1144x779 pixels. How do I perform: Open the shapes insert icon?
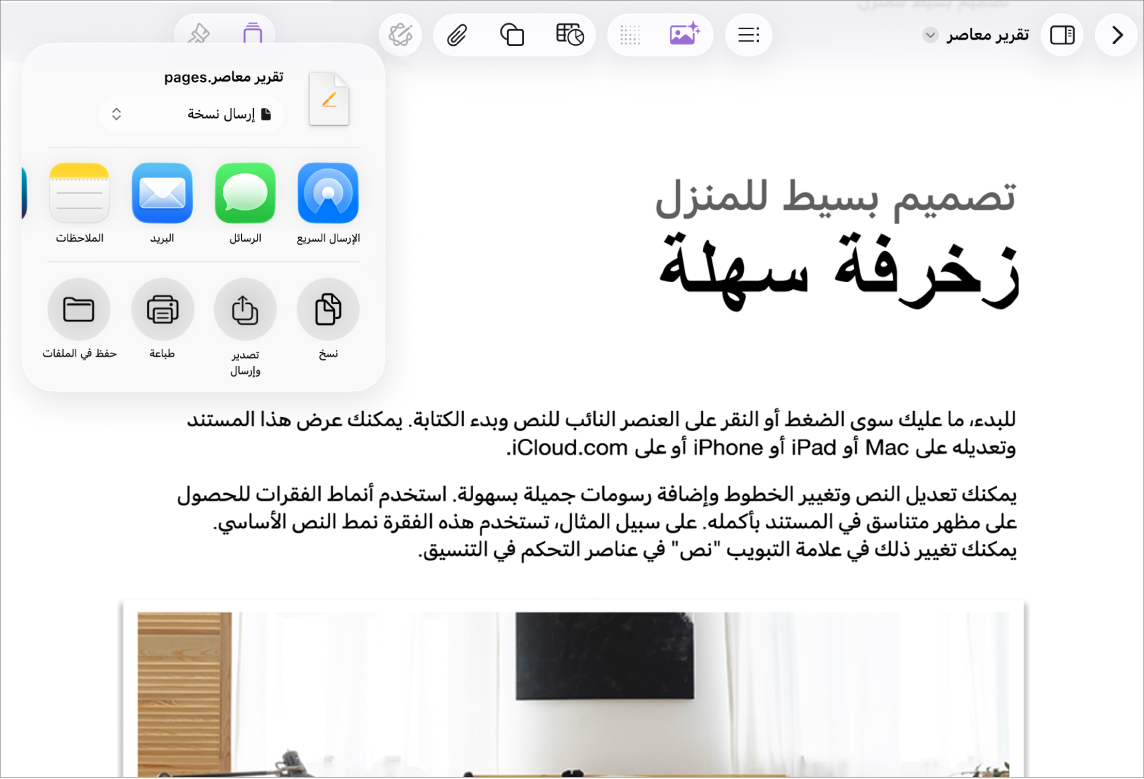coord(512,35)
